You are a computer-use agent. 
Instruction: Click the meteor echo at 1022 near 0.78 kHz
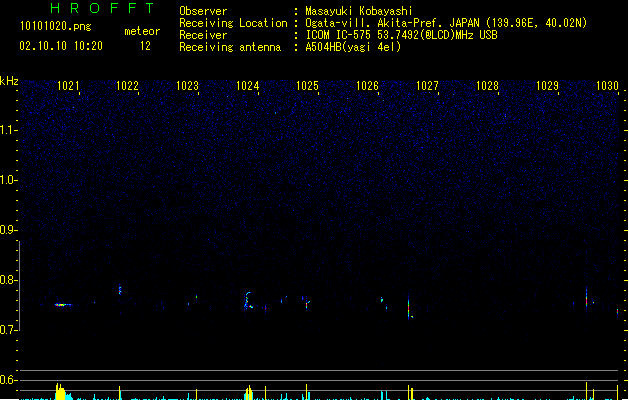click(120, 289)
